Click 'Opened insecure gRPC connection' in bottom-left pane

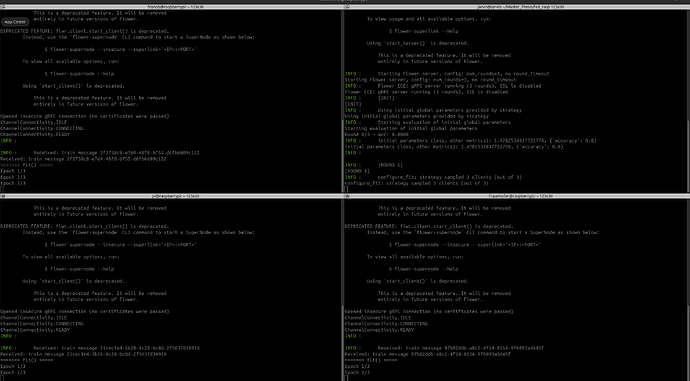point(84,311)
